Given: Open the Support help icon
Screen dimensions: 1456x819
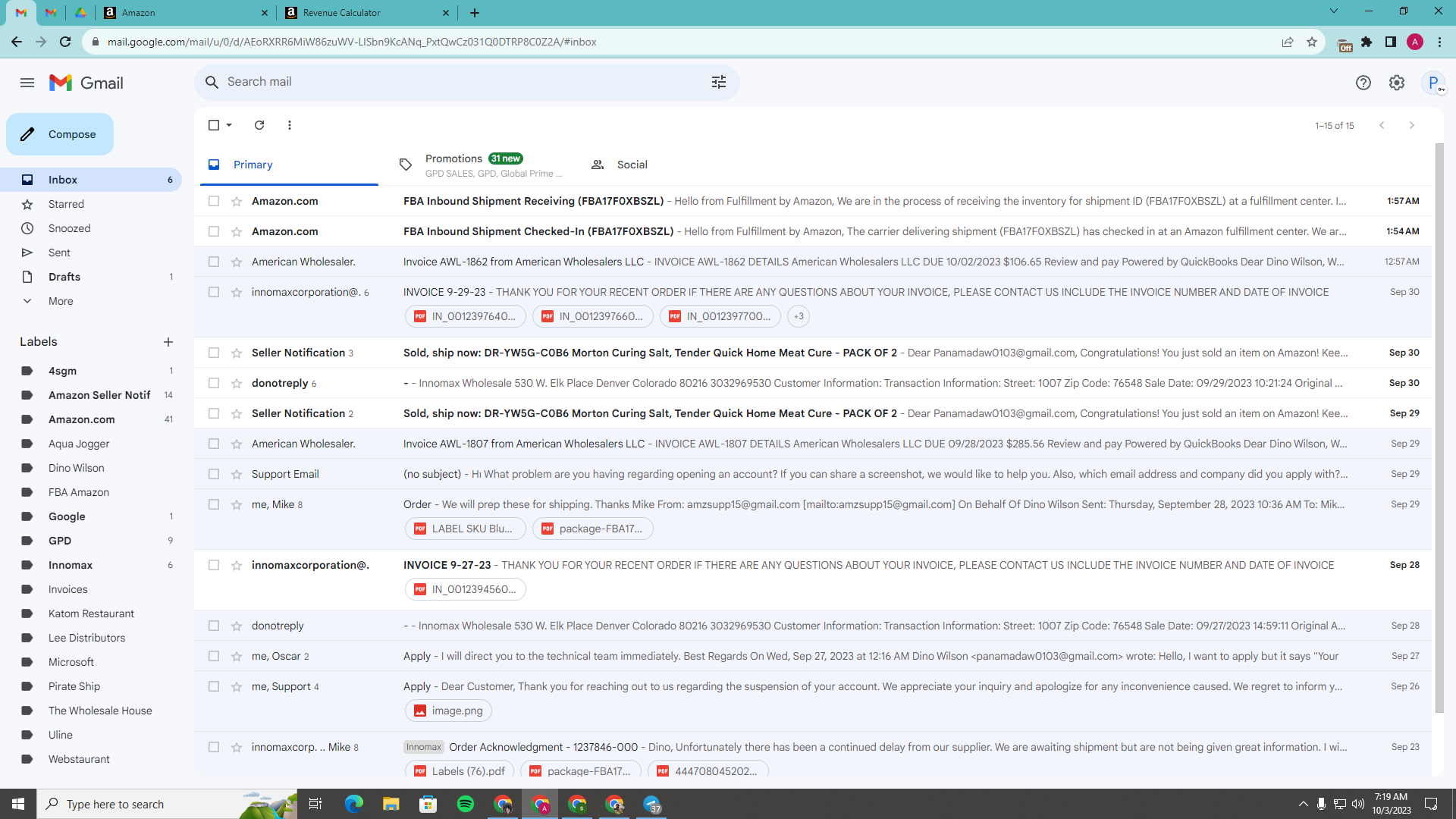Looking at the screenshot, I should coord(1363,83).
